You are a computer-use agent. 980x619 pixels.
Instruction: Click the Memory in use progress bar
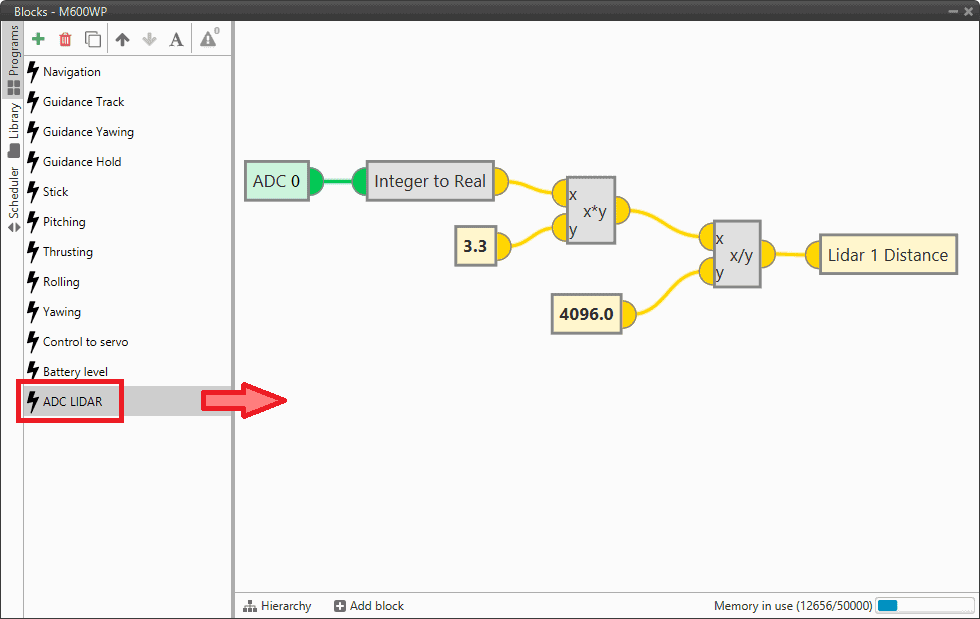click(924, 606)
